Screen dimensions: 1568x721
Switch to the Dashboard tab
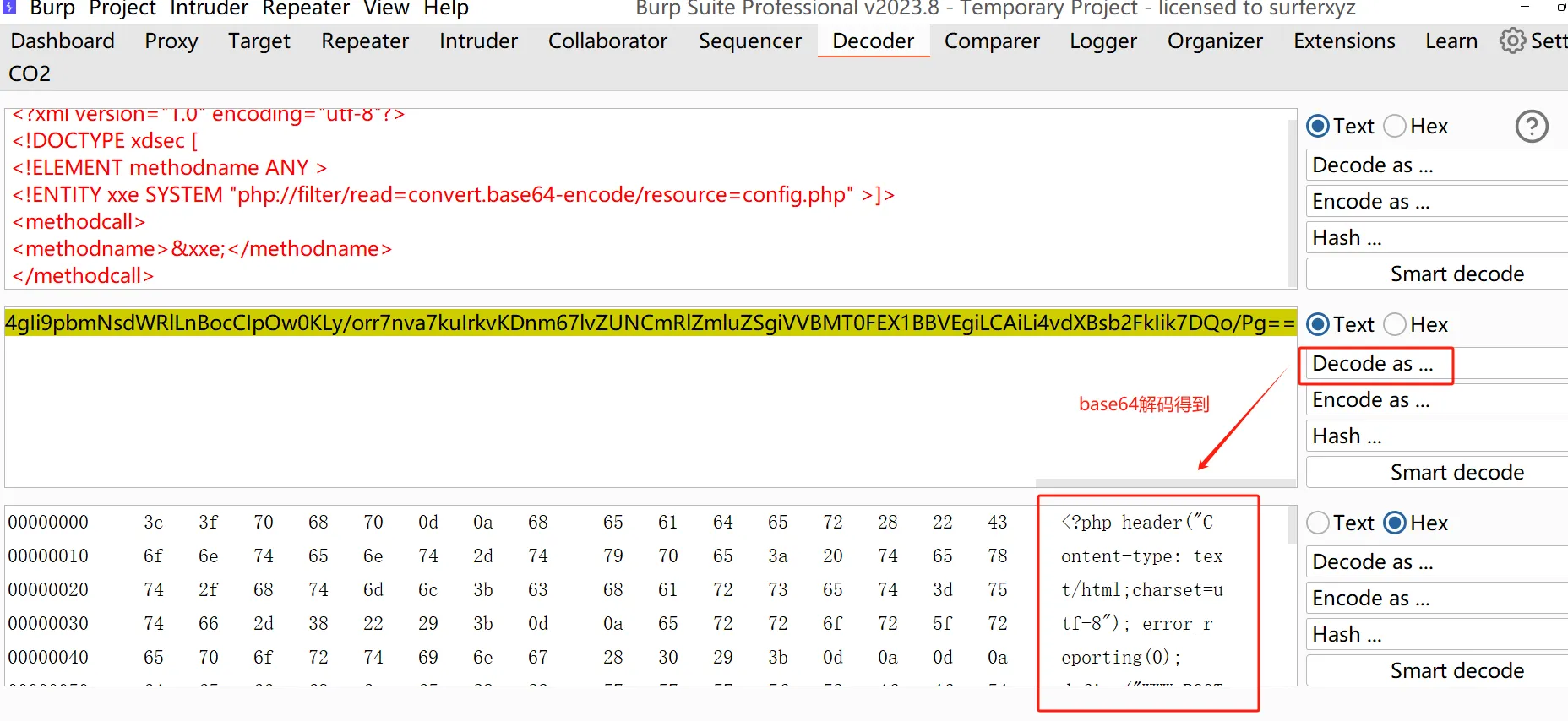coord(63,41)
